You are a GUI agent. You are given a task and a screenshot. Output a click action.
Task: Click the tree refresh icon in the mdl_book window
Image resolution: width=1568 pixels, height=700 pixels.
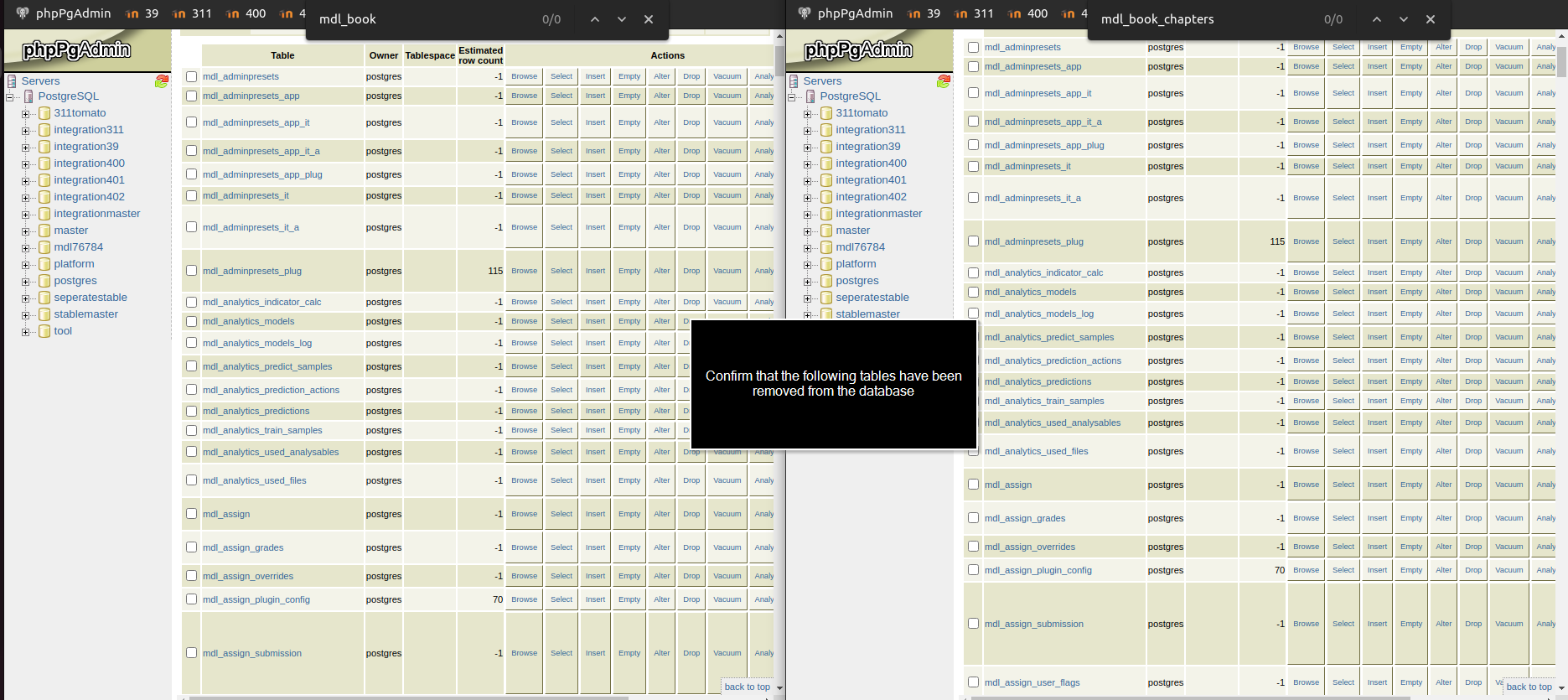(162, 81)
